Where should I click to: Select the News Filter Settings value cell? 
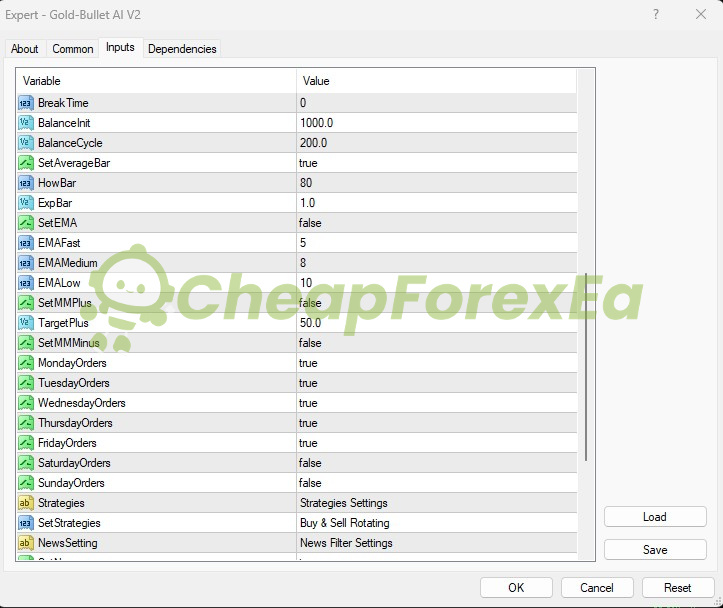click(x=437, y=543)
